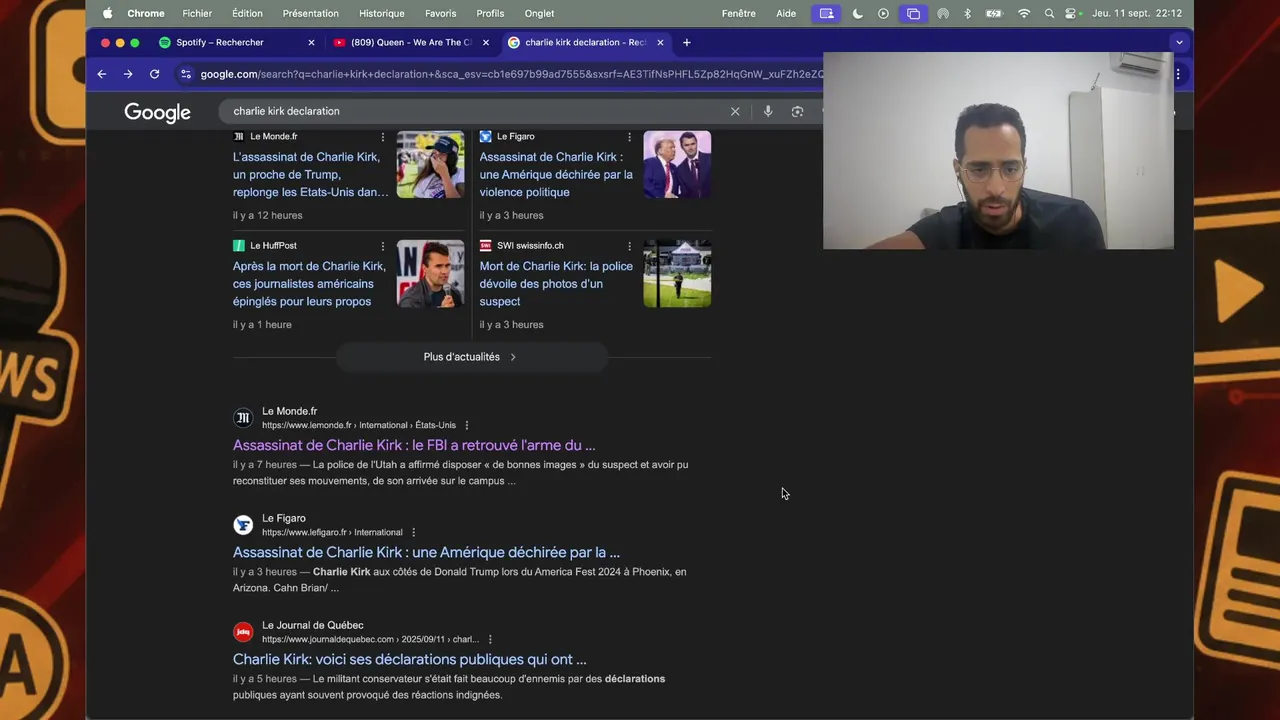The height and width of the screenshot is (720, 1280).
Task: Open options for SWI swissinfo.ch card
Action: [629, 245]
